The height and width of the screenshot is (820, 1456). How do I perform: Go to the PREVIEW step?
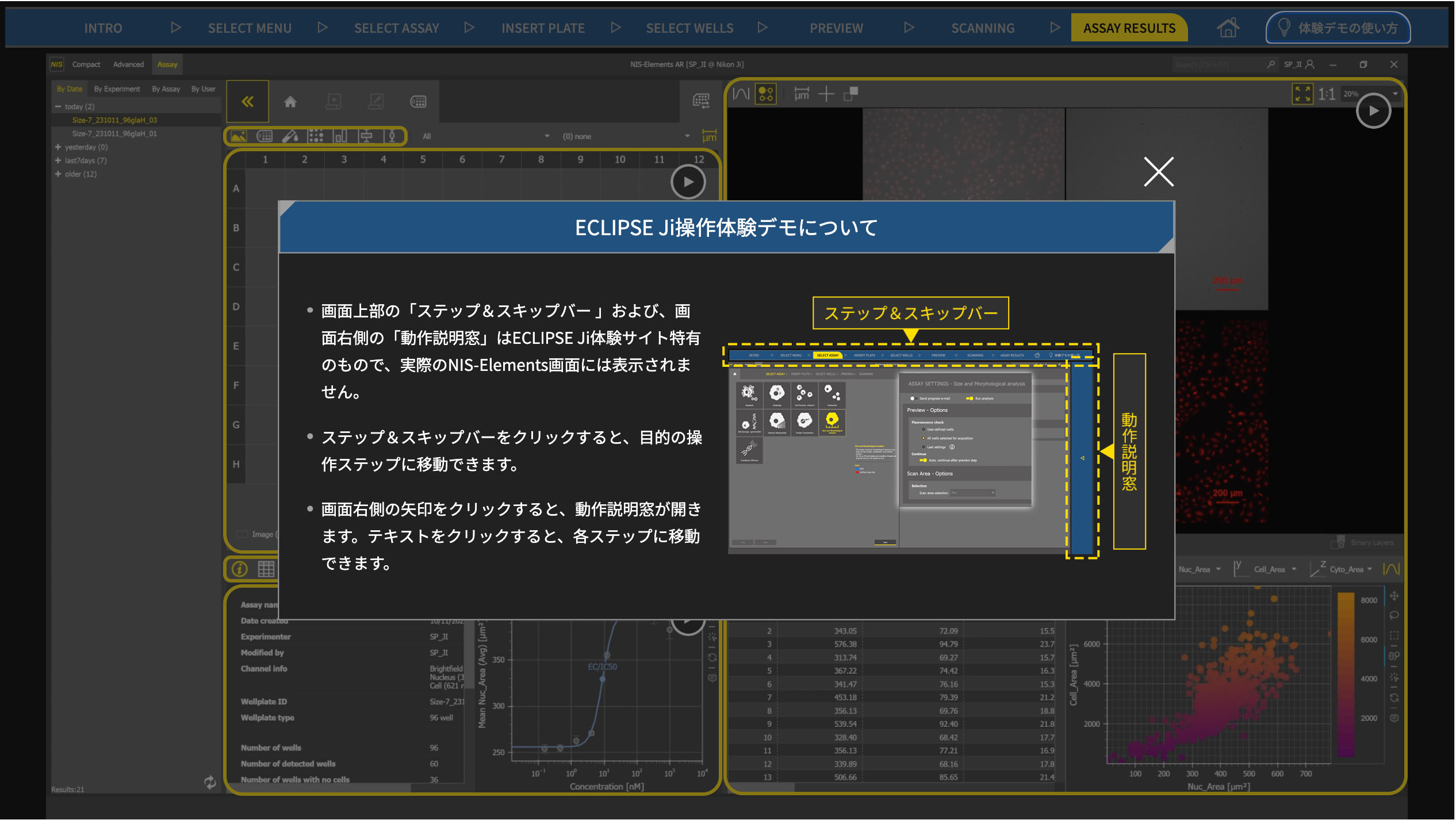tap(836, 28)
